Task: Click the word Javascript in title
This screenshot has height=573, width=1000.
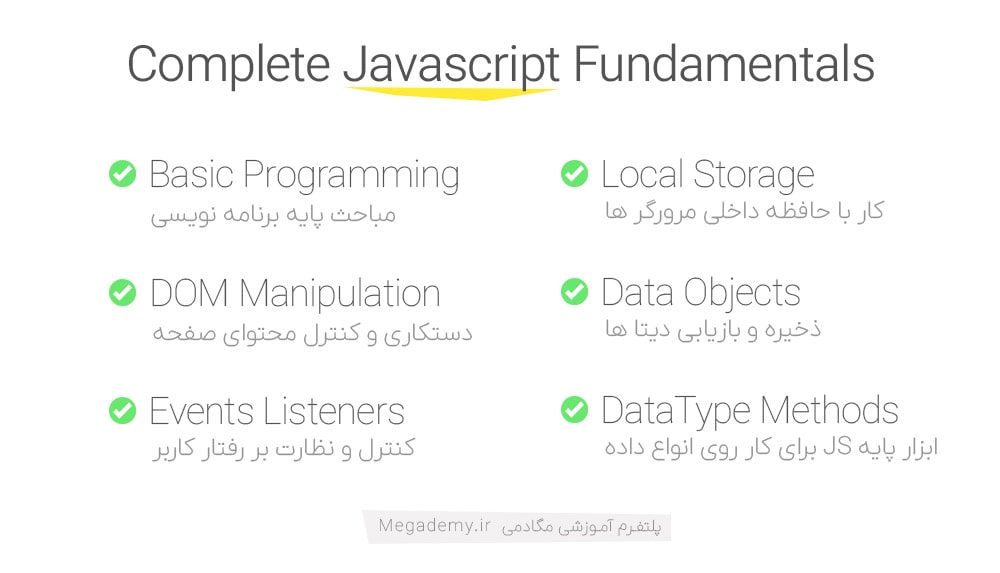Action: click(452, 66)
